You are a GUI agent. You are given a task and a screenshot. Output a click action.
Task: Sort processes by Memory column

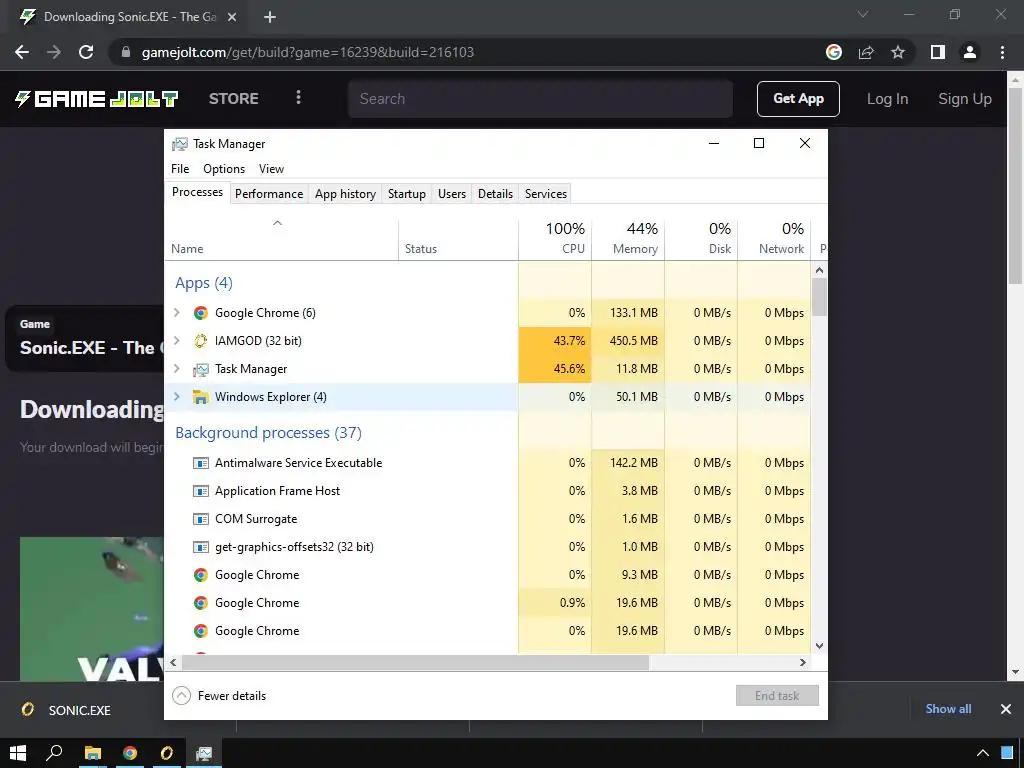pos(628,238)
